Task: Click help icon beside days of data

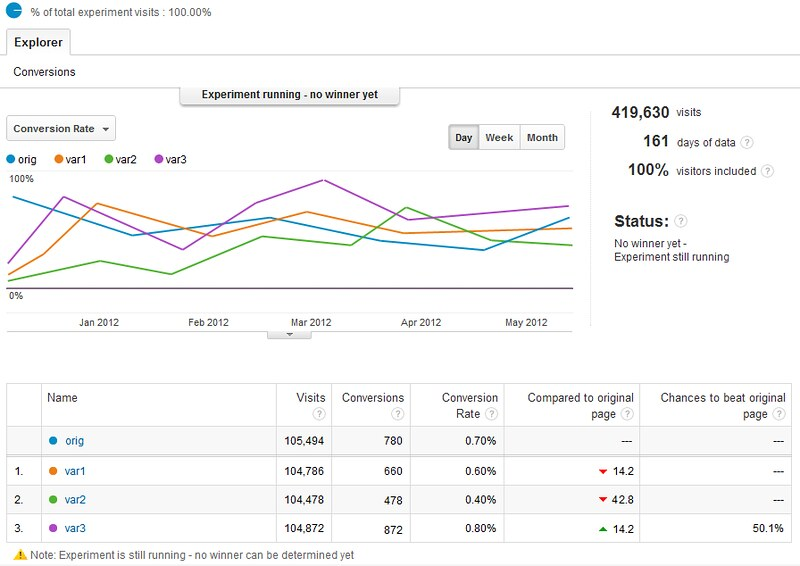Action: [x=747, y=143]
